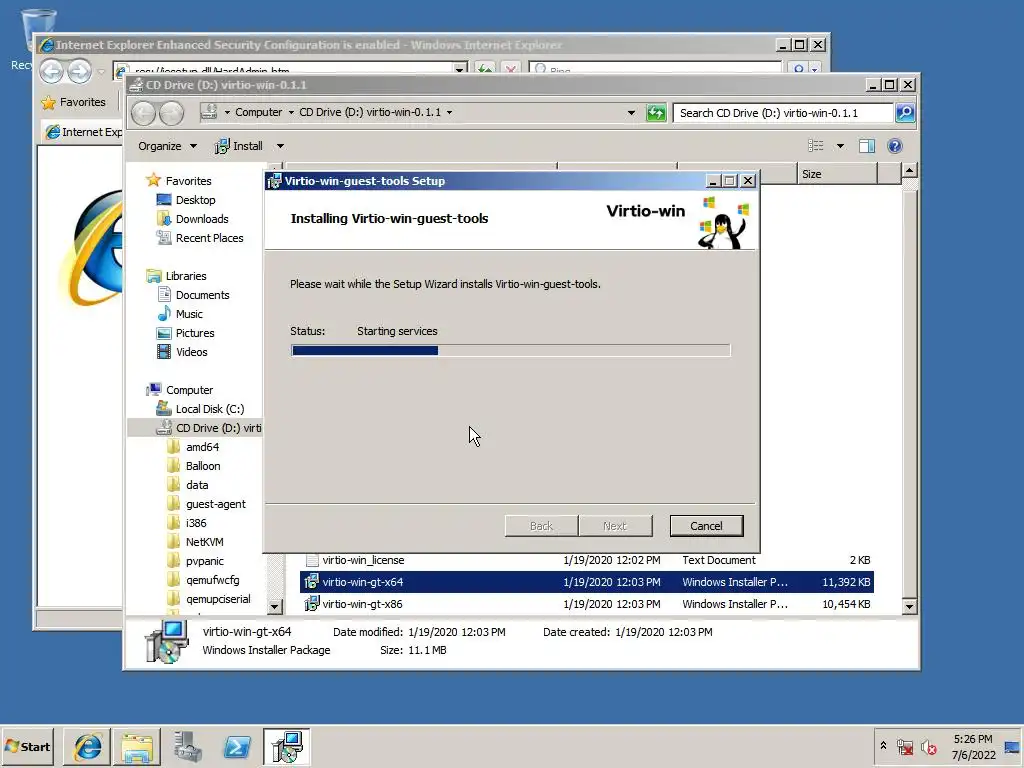Open the amd64 folder in tree
1024x768 pixels.
pos(202,447)
